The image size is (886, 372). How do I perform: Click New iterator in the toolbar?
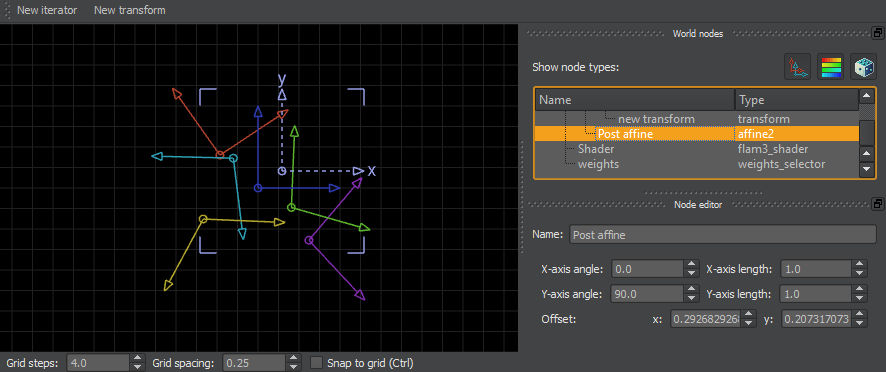pos(47,10)
